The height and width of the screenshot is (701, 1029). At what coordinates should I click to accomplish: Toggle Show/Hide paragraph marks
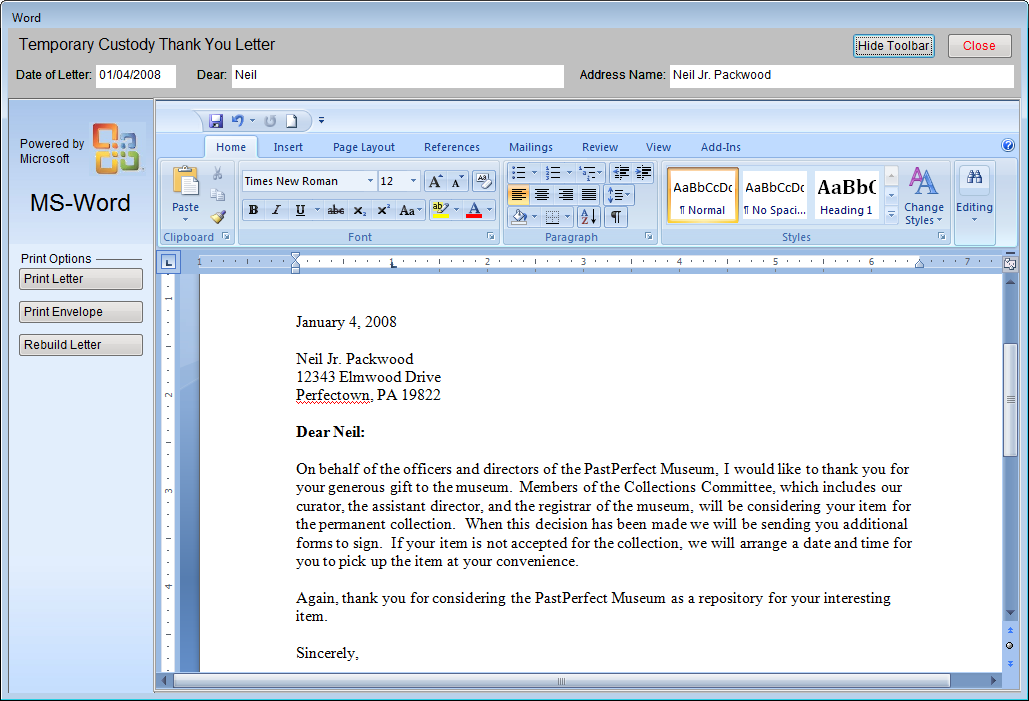(x=616, y=217)
